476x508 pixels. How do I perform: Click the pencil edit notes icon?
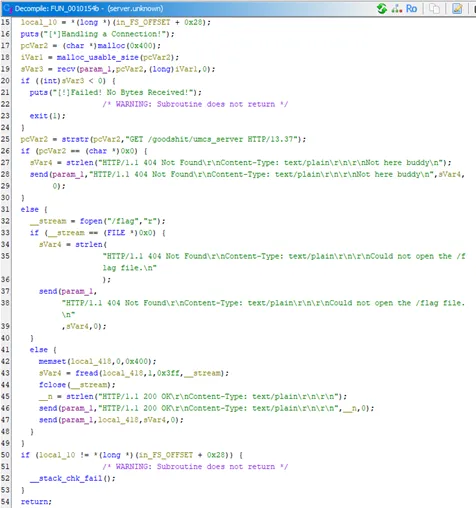[457, 9]
